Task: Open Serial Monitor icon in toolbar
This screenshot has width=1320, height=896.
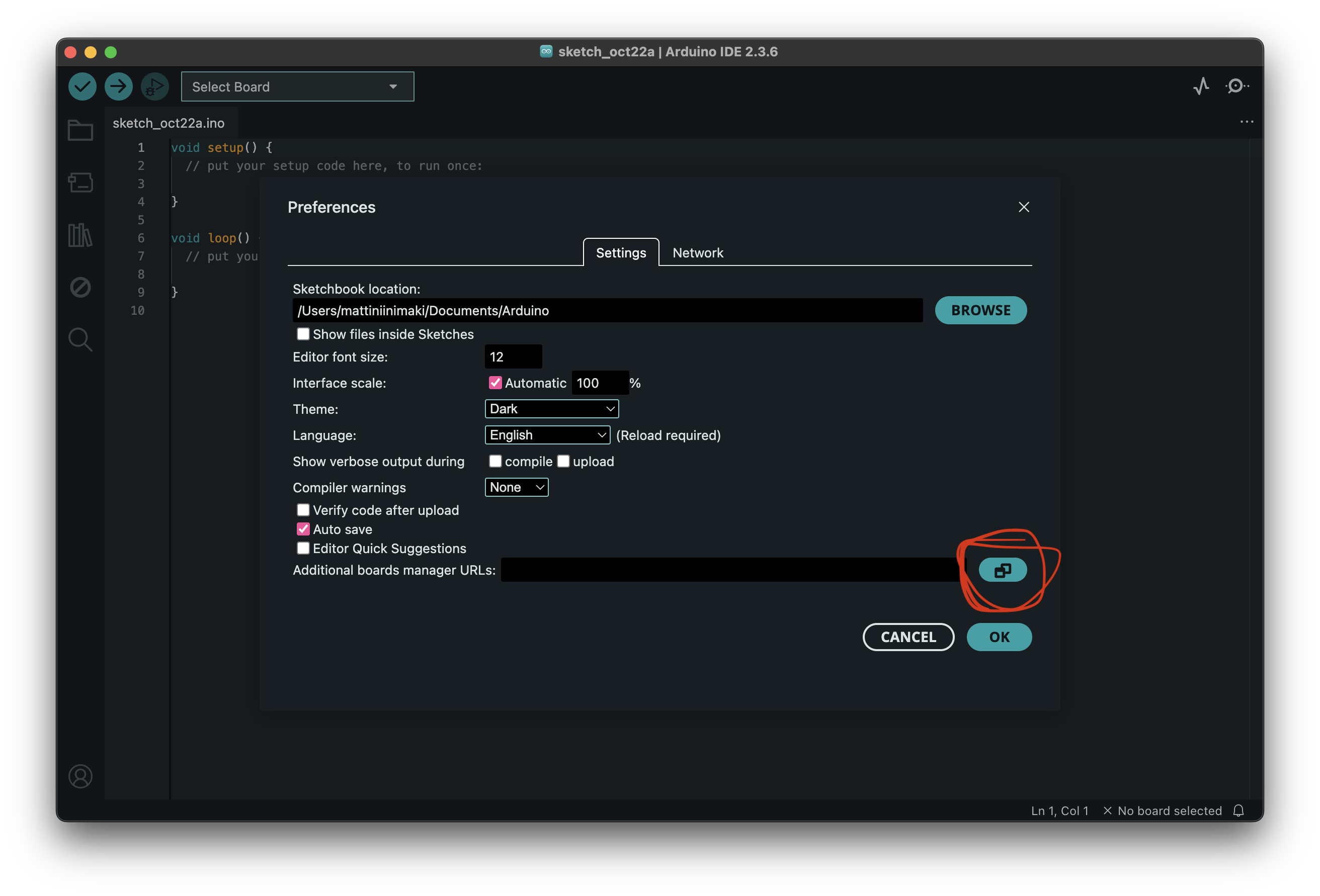Action: (1237, 86)
